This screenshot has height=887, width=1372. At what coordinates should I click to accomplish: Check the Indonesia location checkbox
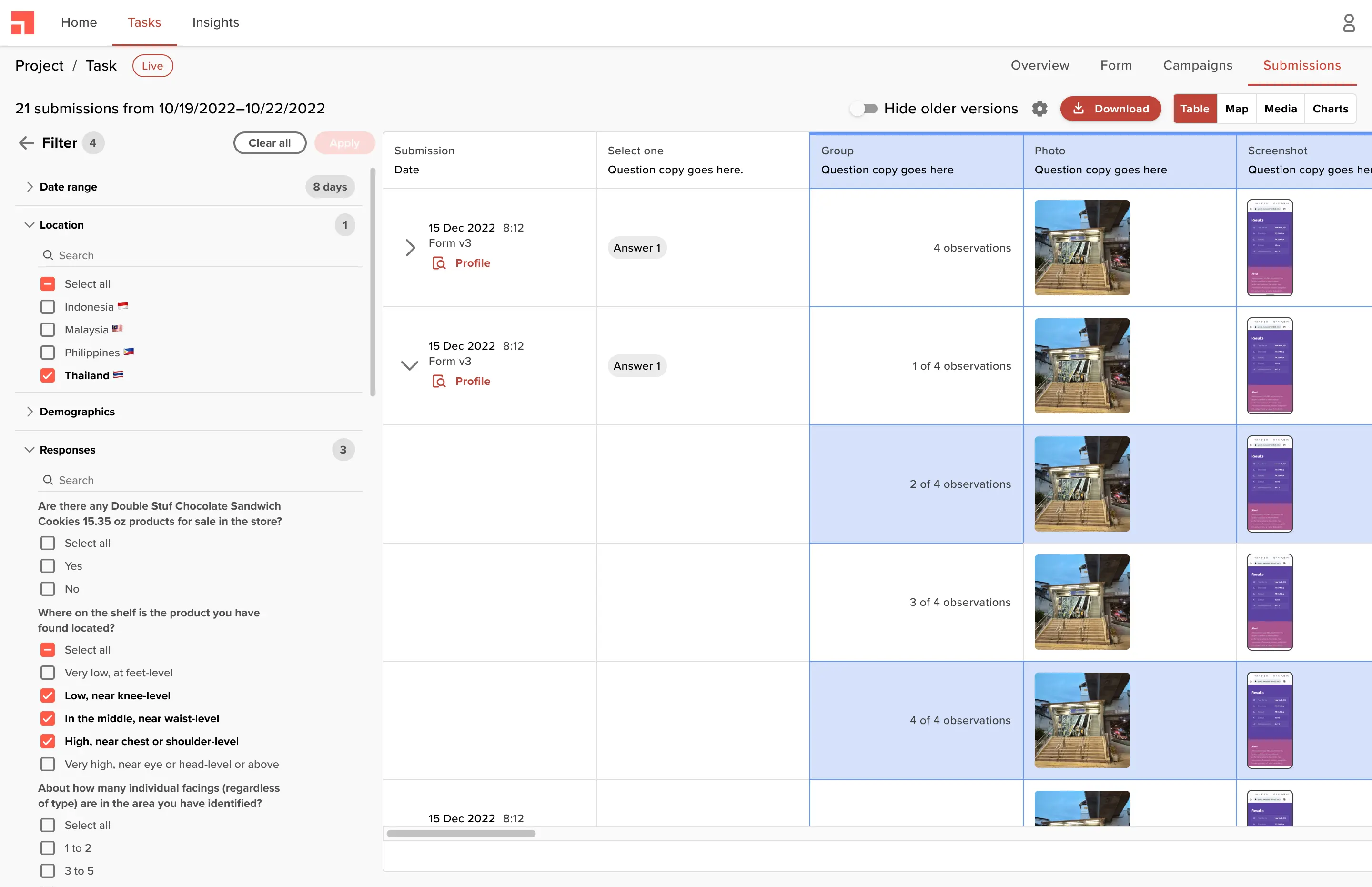tap(48, 306)
